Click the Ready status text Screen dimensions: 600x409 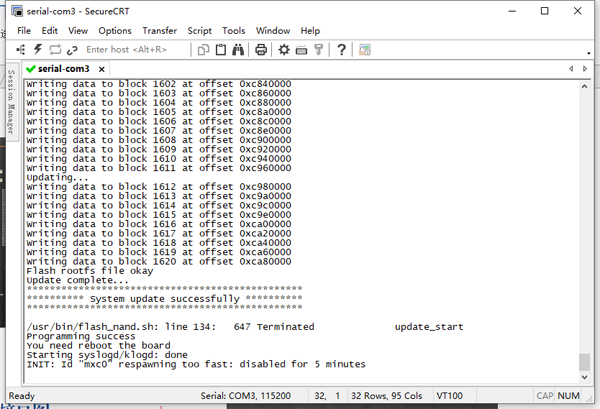22,396
